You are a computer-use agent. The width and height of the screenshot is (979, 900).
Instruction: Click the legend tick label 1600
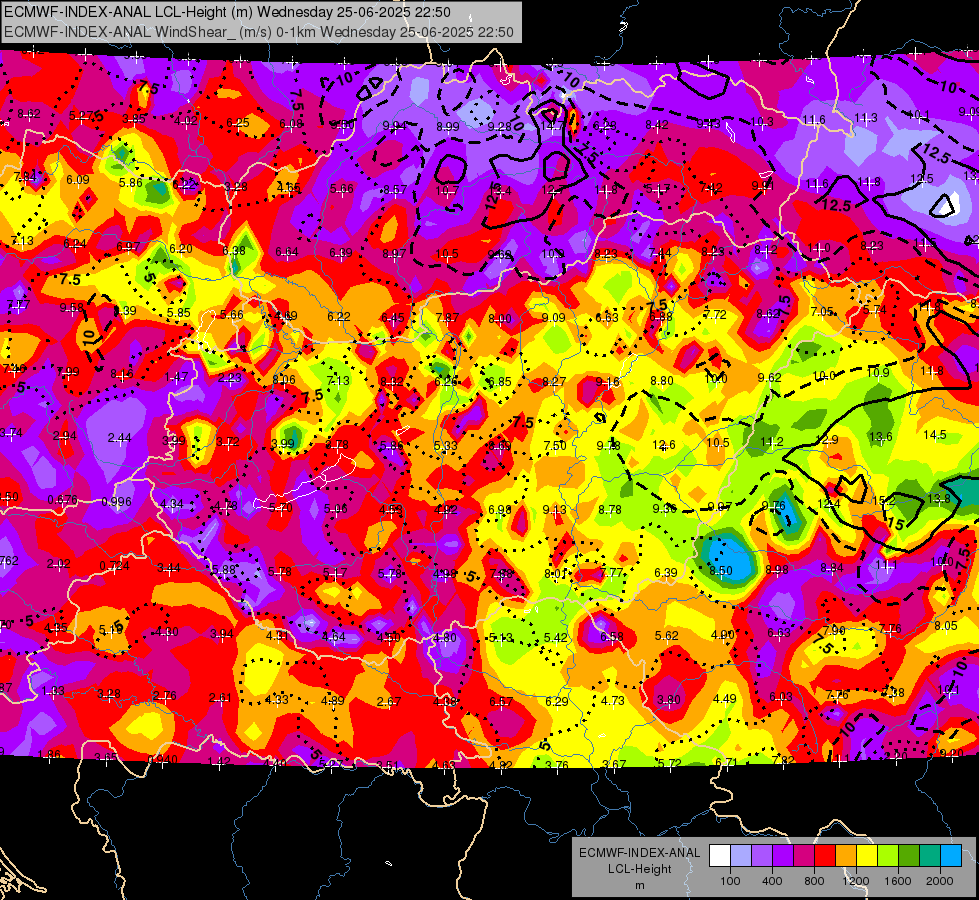pyautogui.click(x=897, y=881)
